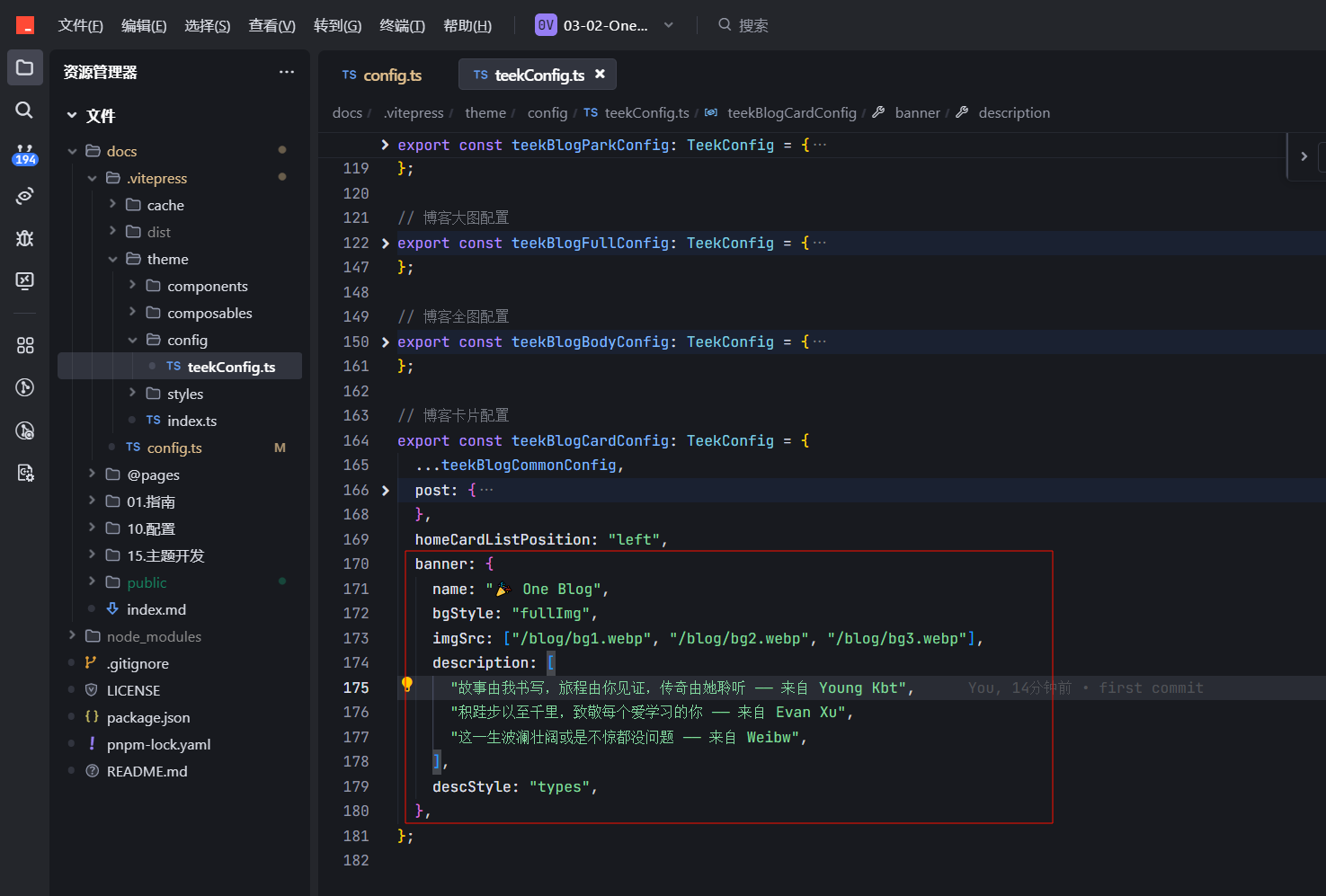Click the 搜索 search field
The image size is (1326, 896).
[753, 25]
